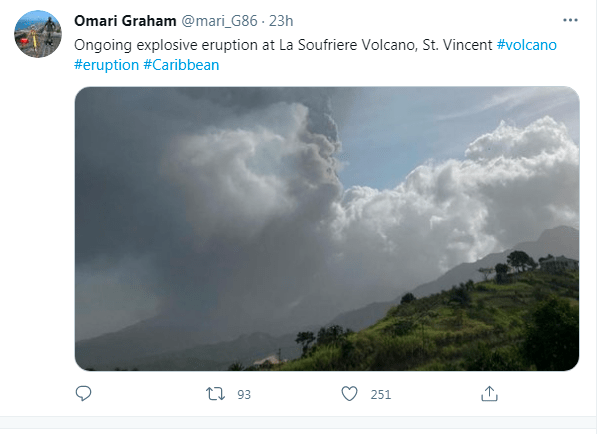Open the @mari_G86 handle
Viewport: 599px width, 434px height.
point(219,21)
